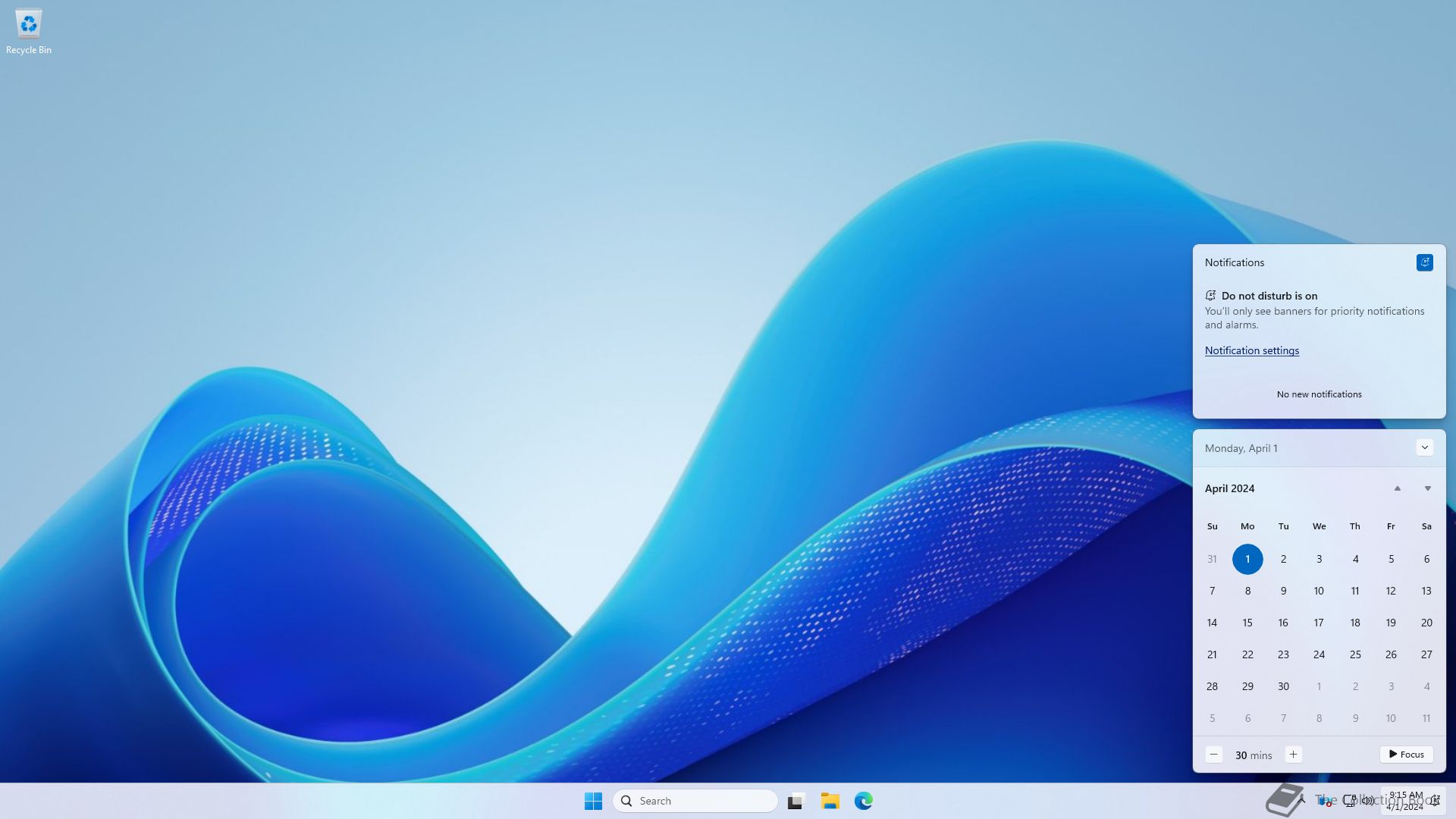This screenshot has height=819, width=1456.
Task: Show hidden system tray icons
Action: click(x=1301, y=800)
